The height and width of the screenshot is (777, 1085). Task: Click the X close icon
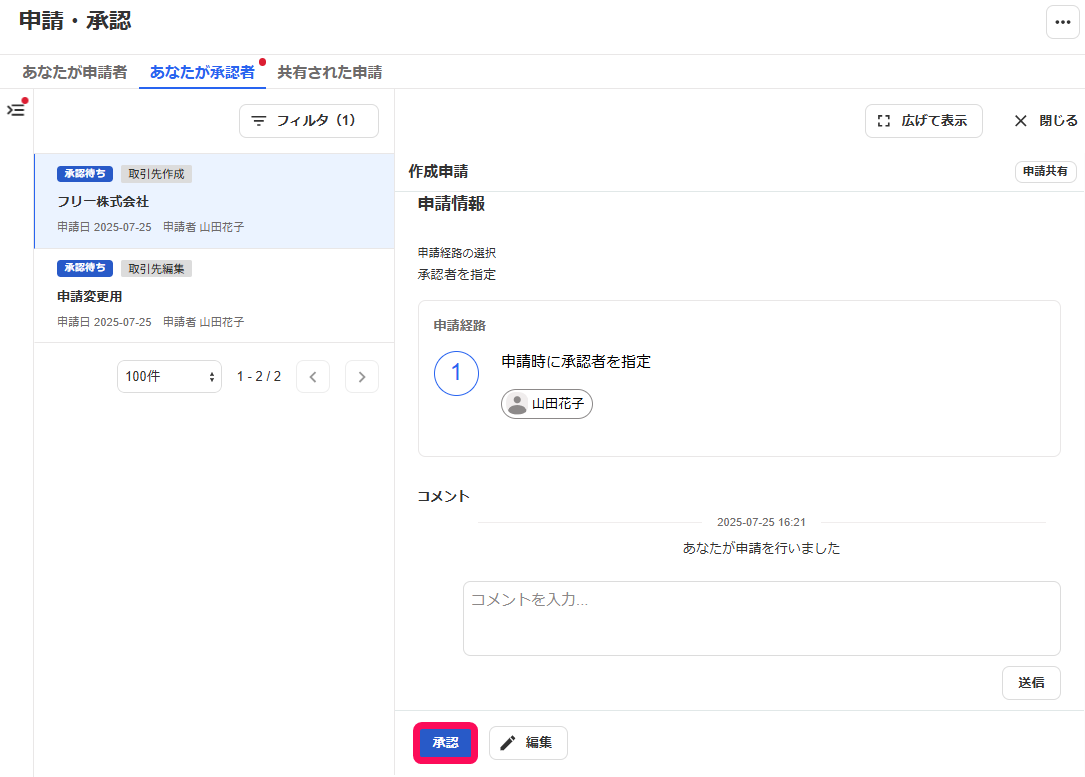pos(1021,121)
